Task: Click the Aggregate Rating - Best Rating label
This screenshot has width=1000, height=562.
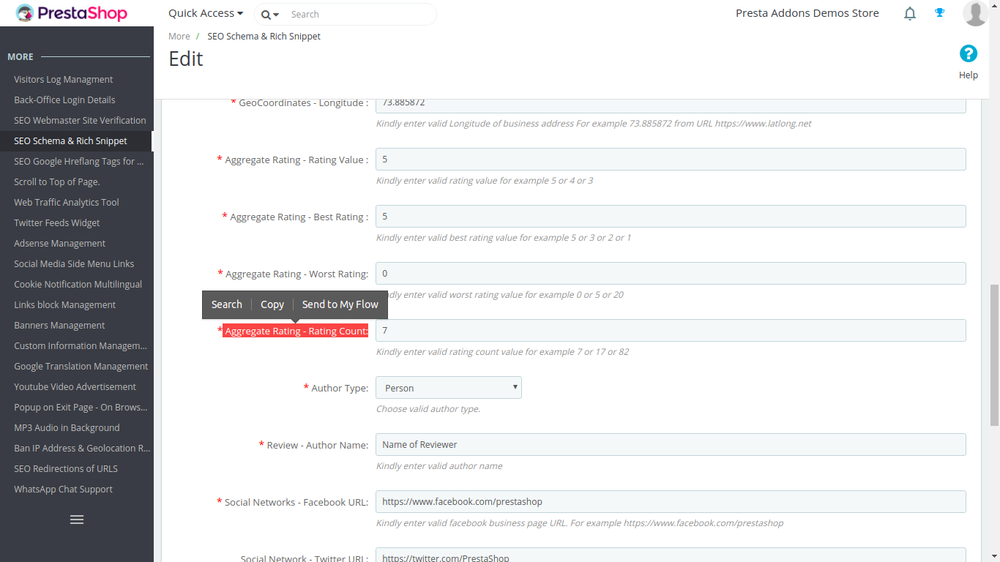Action: click(298, 217)
